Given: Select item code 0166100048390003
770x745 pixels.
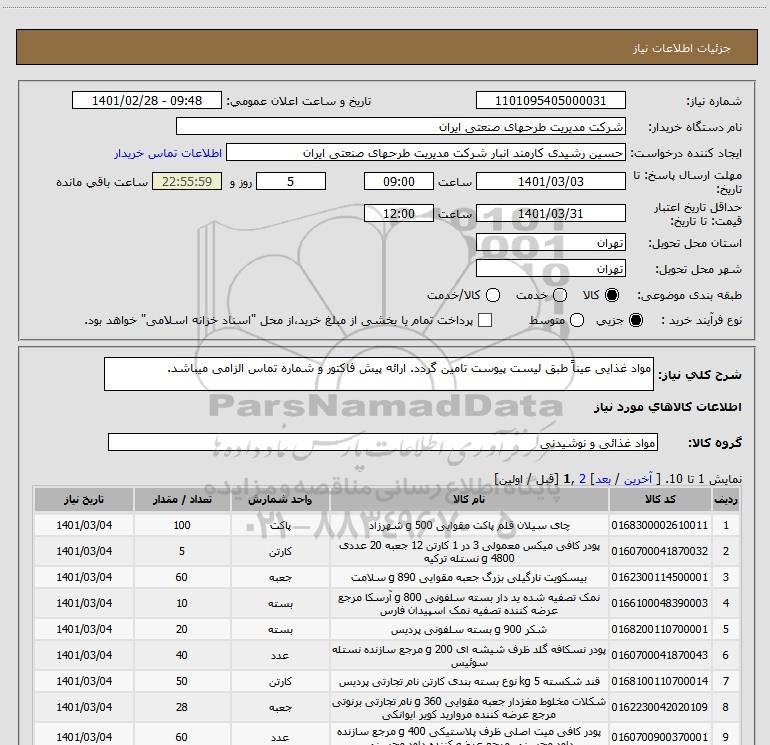Looking at the screenshot, I should click(x=660, y=603).
